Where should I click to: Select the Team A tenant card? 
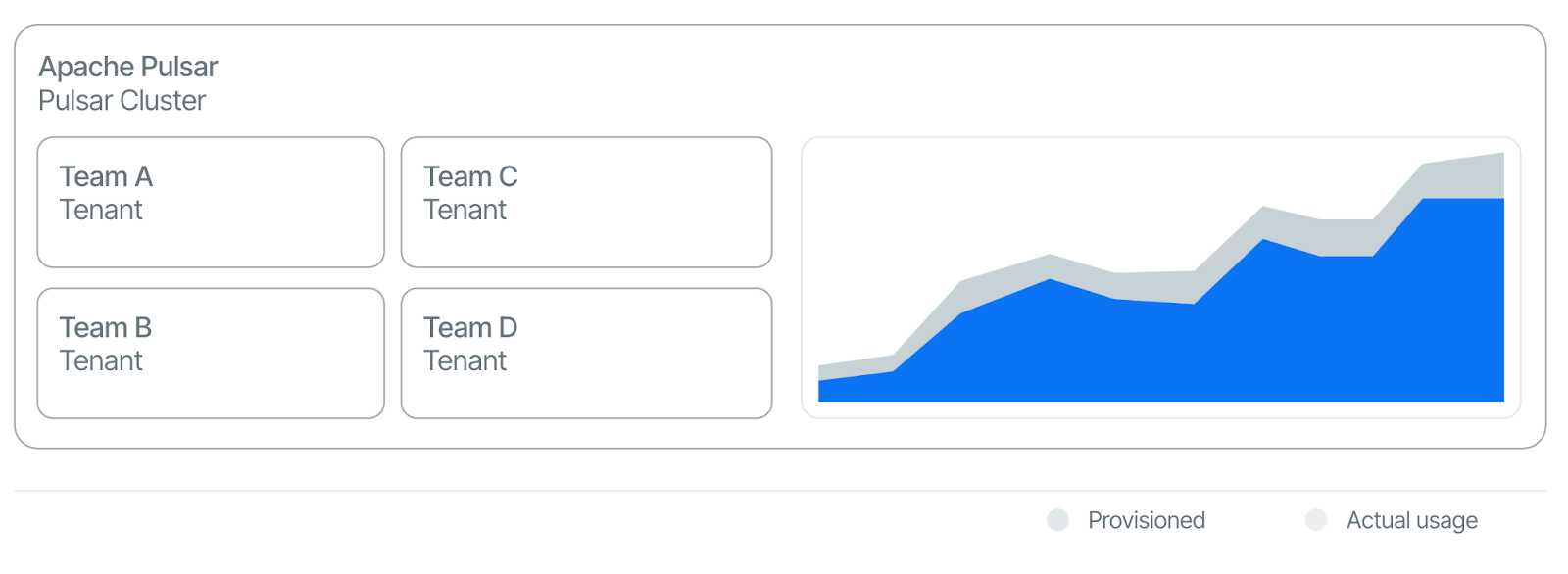211,235
